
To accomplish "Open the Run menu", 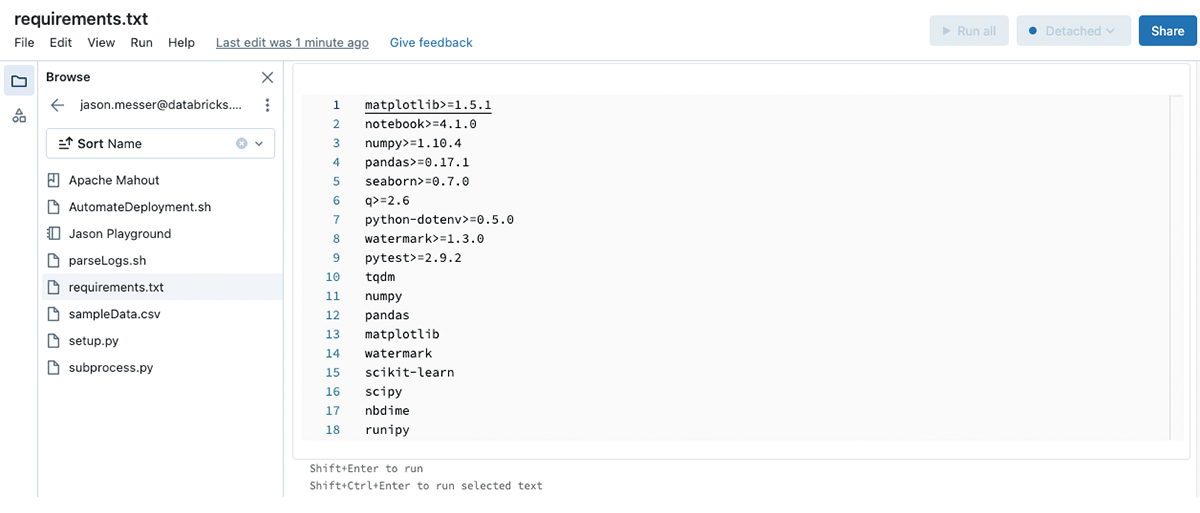I will [x=141, y=43].
